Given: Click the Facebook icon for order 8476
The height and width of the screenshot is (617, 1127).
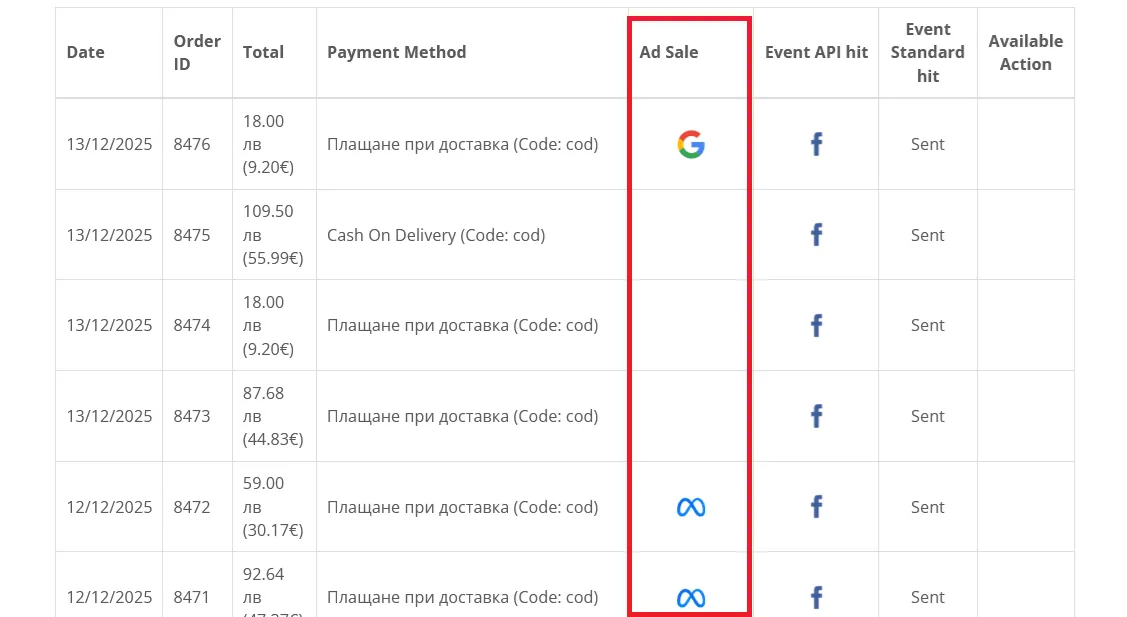Looking at the screenshot, I should [x=816, y=144].
